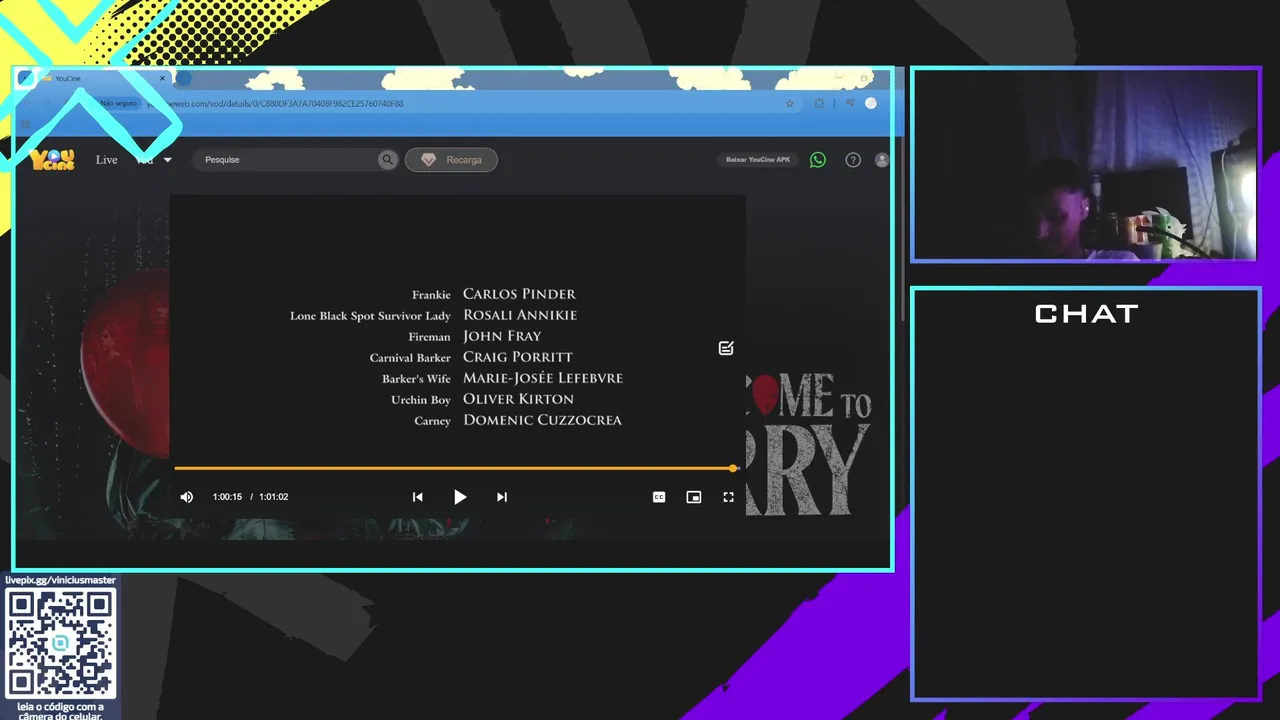Screen dimensions: 1280x720
Task: Click the note edit icon on video
Action: coord(726,348)
